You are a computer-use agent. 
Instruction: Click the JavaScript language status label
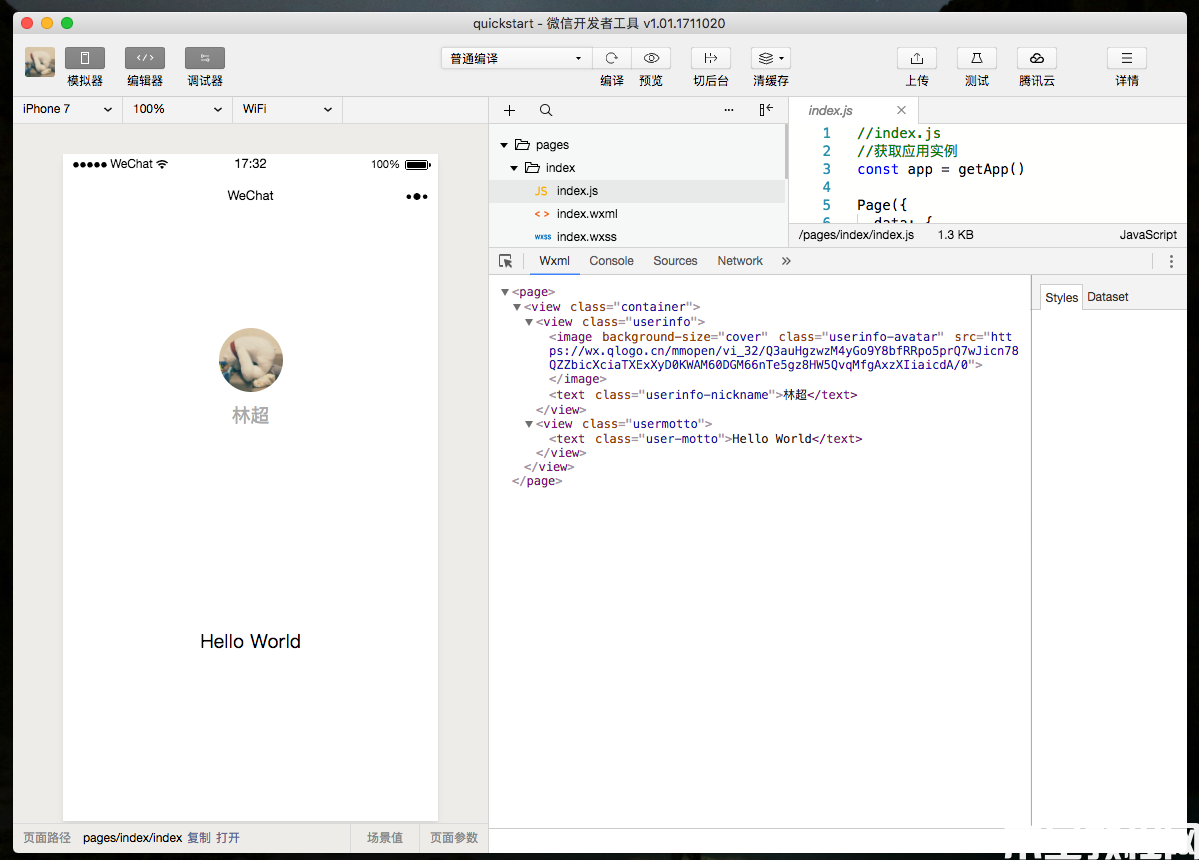1148,235
